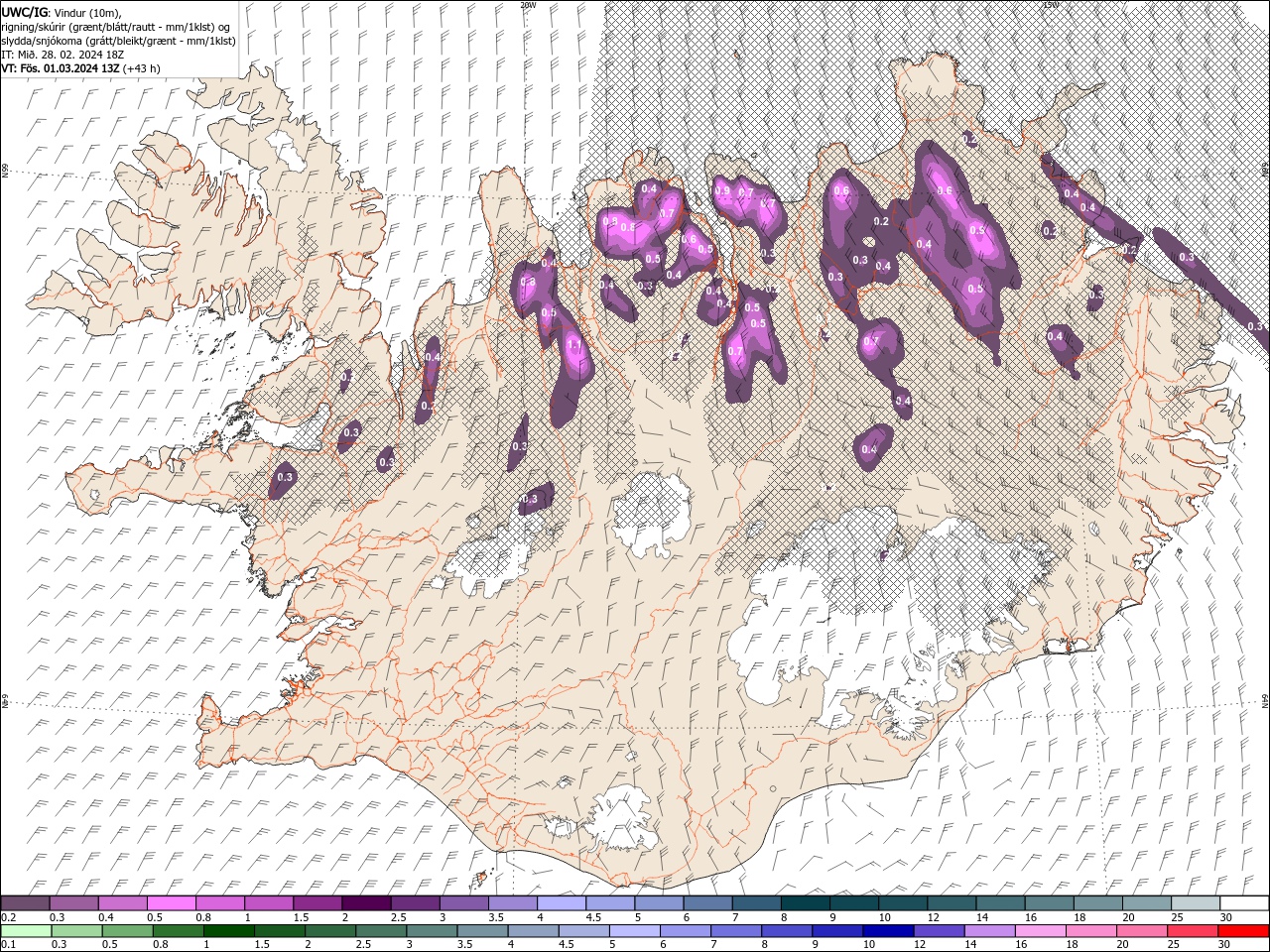The width and height of the screenshot is (1270, 952).
Task: Click the deep blue 10 swatch, lower legend row
Action: click(x=888, y=931)
